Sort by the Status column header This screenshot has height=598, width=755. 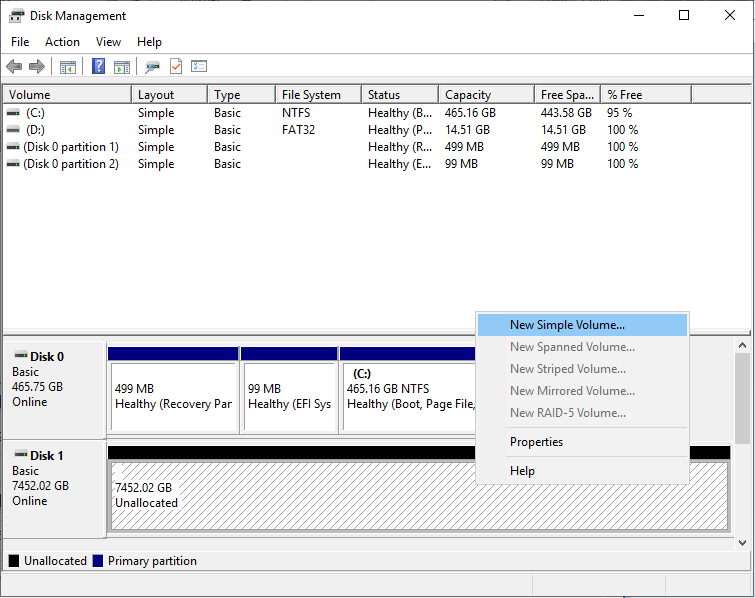click(x=400, y=95)
